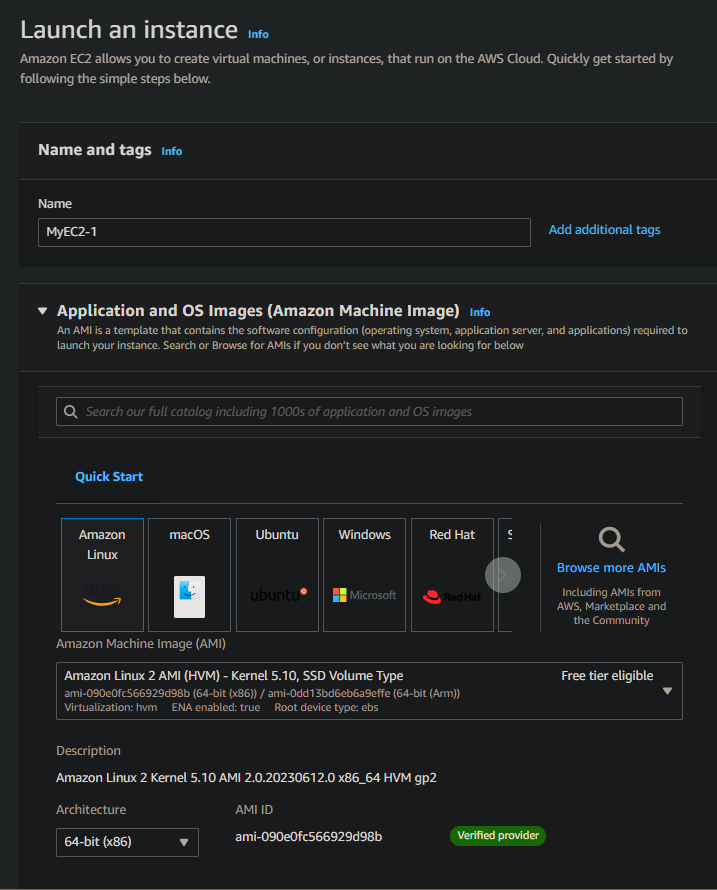717x890 pixels.
Task: Open Info link beside Application and OS Images
Action: [x=480, y=312]
